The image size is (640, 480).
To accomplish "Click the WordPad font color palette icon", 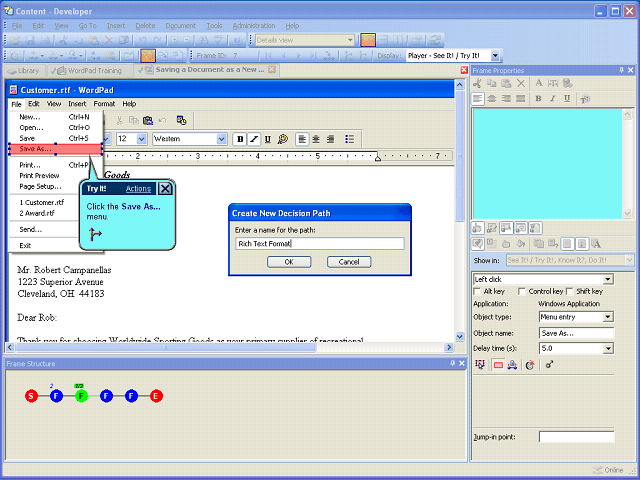I will tap(282, 139).
